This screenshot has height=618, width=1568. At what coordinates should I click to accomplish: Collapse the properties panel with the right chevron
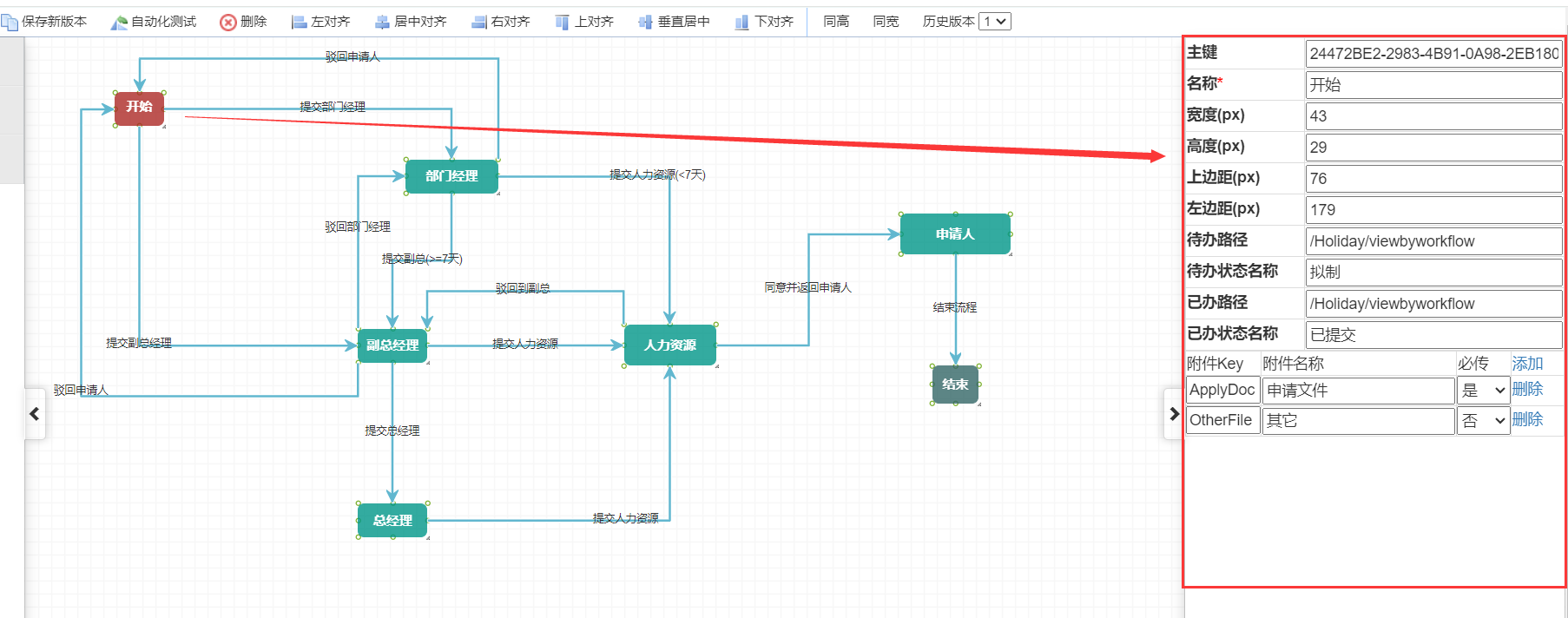1174,414
